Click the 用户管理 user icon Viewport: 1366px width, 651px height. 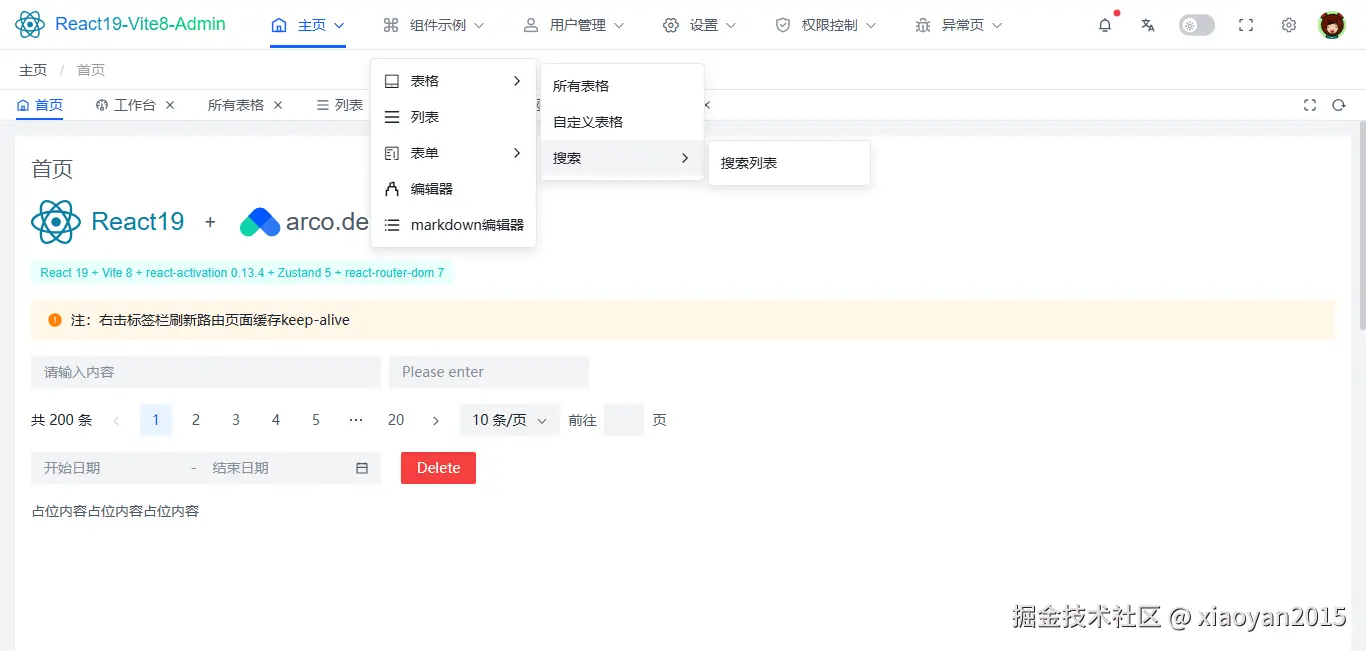(531, 25)
